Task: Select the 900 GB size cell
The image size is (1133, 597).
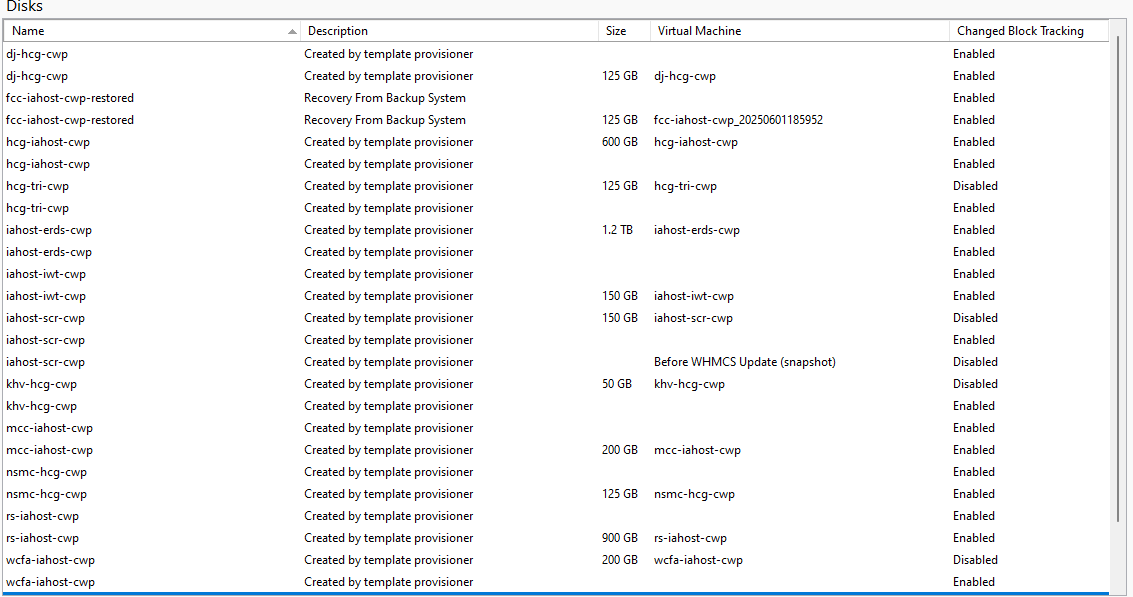Action: click(x=620, y=538)
